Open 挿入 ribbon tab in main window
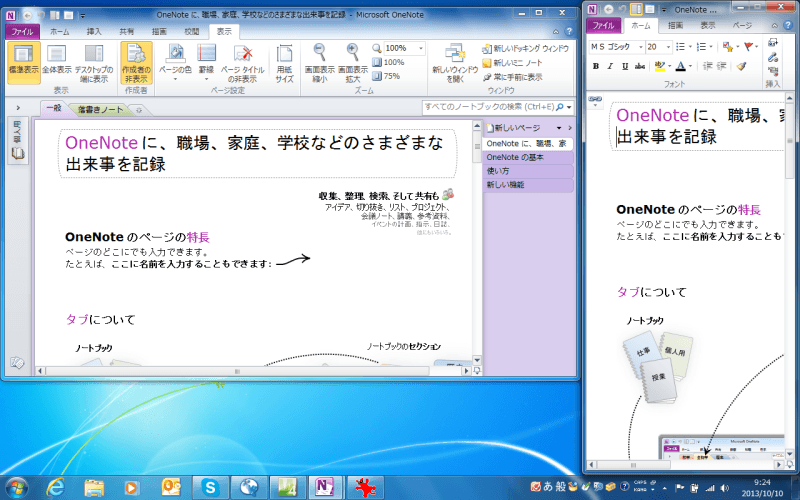800x500 pixels. click(x=94, y=31)
